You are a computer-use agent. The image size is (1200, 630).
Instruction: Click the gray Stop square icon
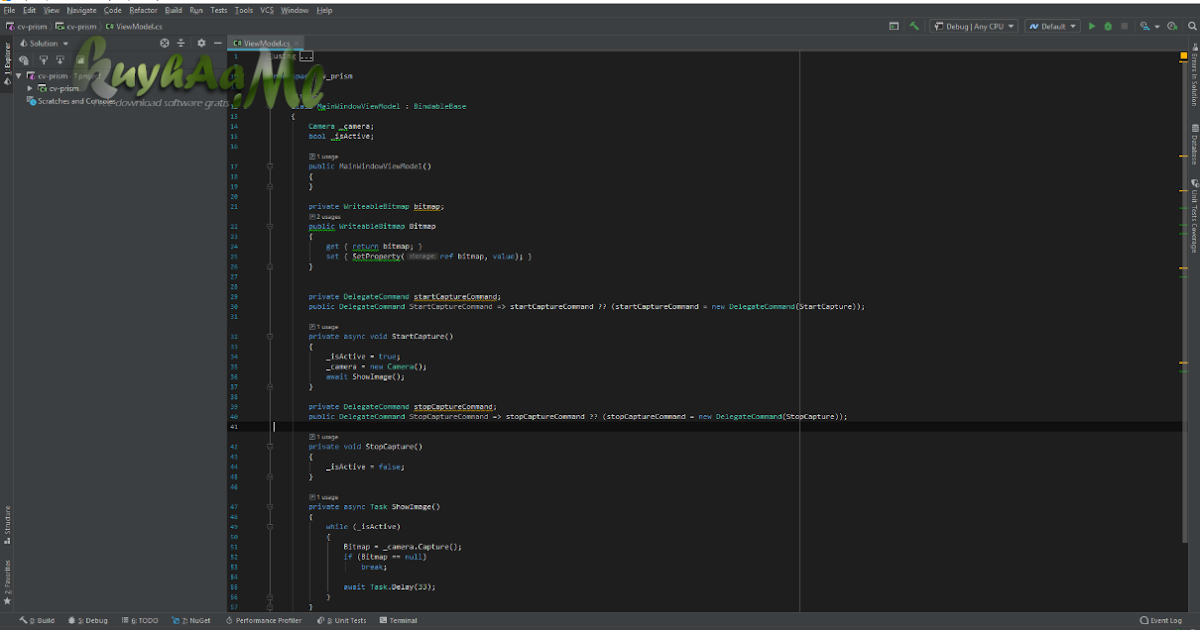[1125, 27]
